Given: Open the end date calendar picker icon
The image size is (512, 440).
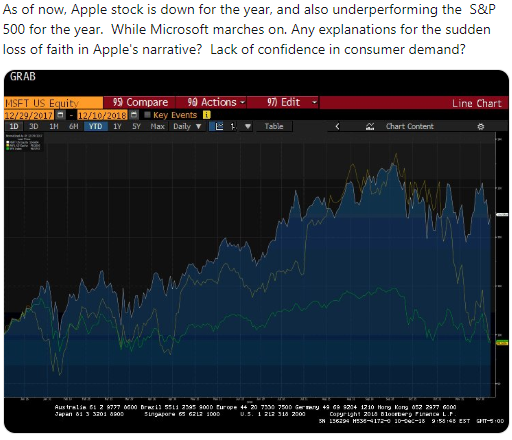Looking at the screenshot, I should 133,115.
